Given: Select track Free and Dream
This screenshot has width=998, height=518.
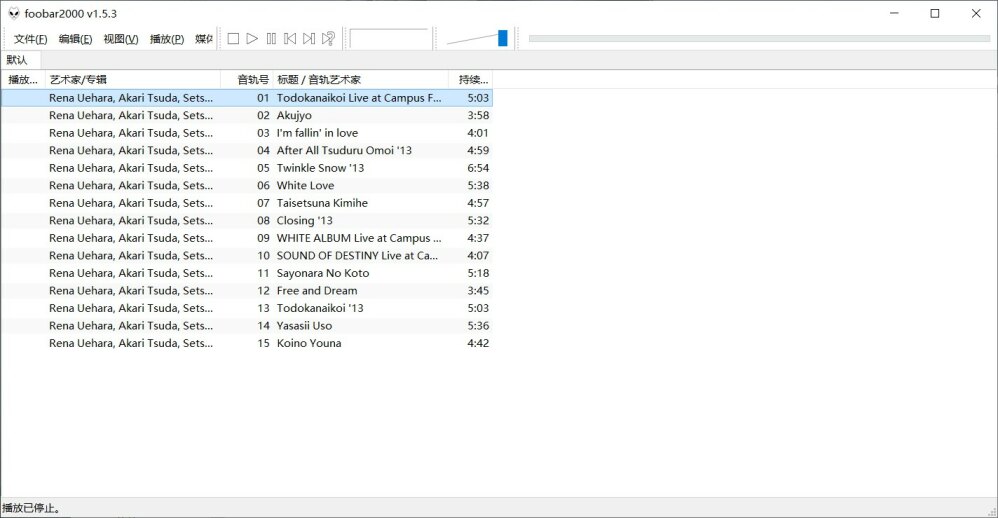Looking at the screenshot, I should coord(246,290).
